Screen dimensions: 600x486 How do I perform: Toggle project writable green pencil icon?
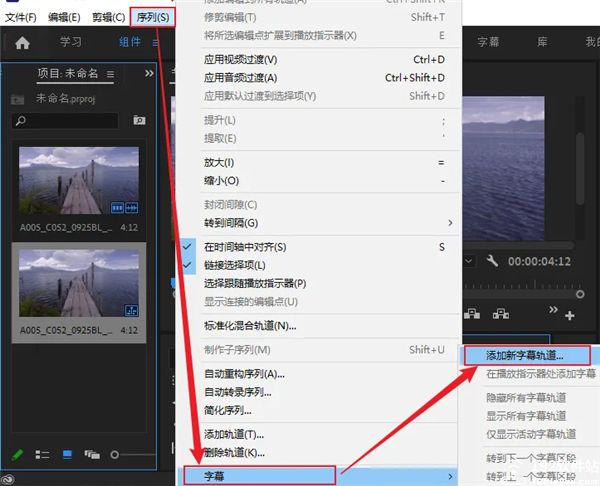(x=17, y=455)
